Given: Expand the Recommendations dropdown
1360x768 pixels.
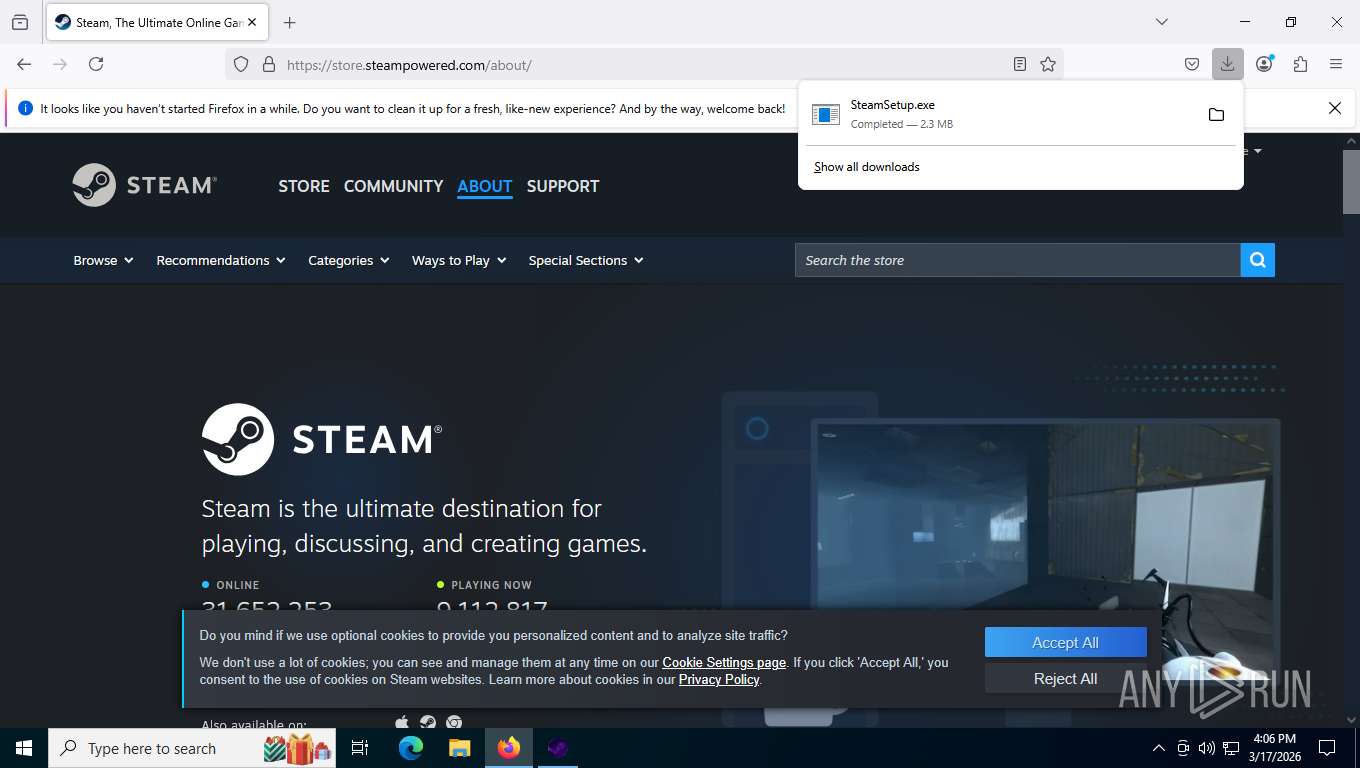Looking at the screenshot, I should [221, 260].
